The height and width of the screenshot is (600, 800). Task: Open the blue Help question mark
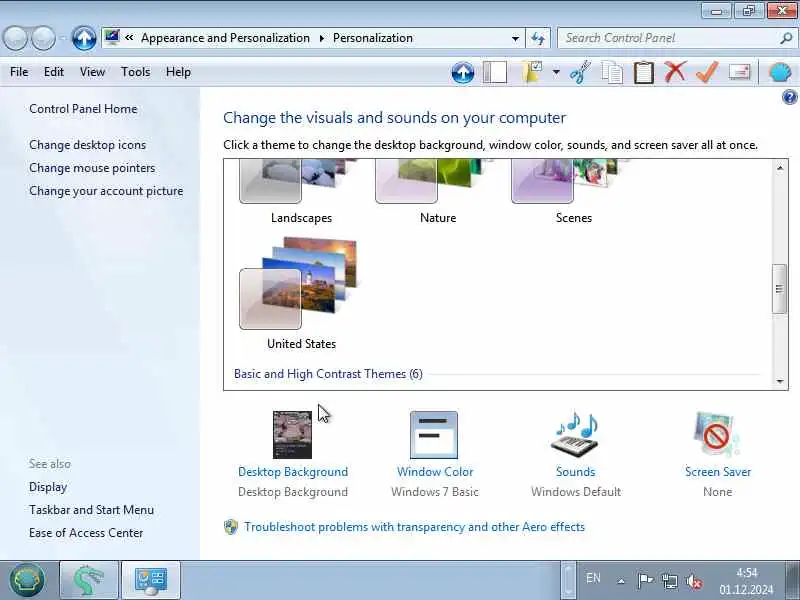pos(789,96)
